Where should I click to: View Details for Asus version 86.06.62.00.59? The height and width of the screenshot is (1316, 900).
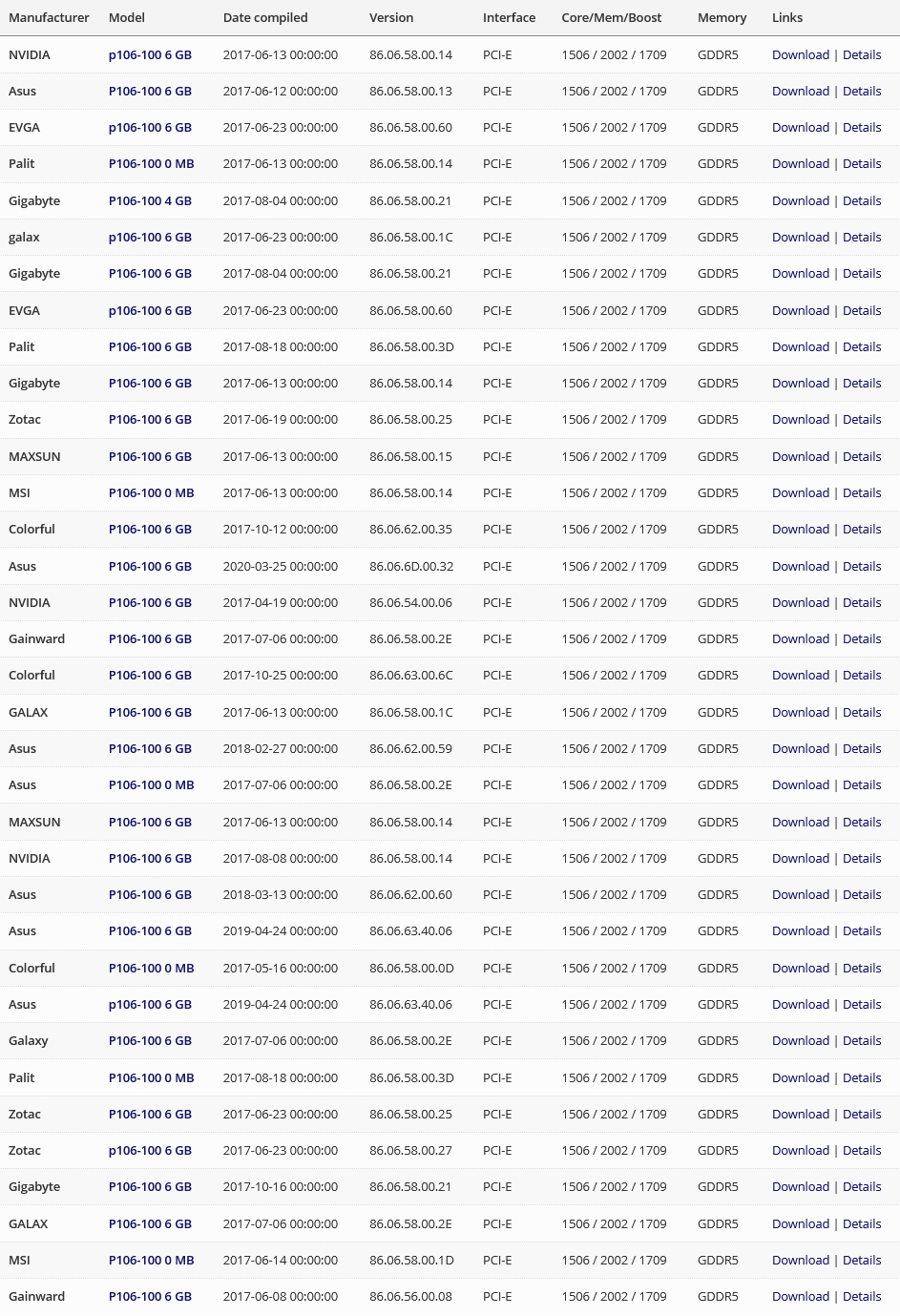pos(861,748)
